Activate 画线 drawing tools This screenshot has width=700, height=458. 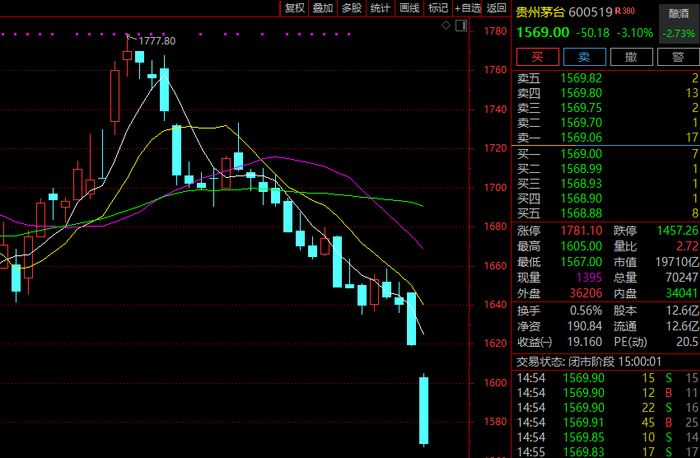(x=409, y=8)
